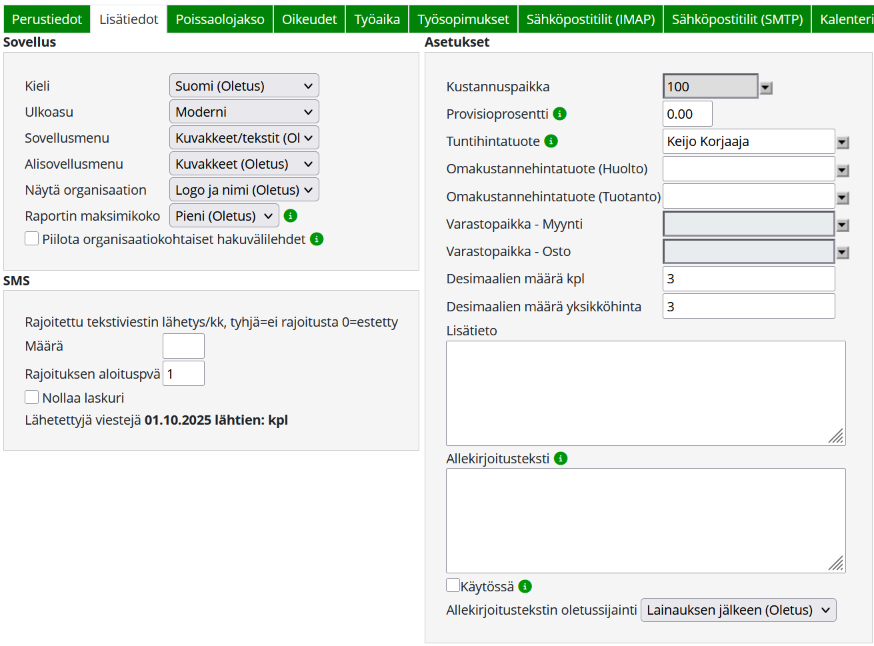
Task: Go to Sähköpostitilit (IMAP) tab
Action: coord(594,19)
